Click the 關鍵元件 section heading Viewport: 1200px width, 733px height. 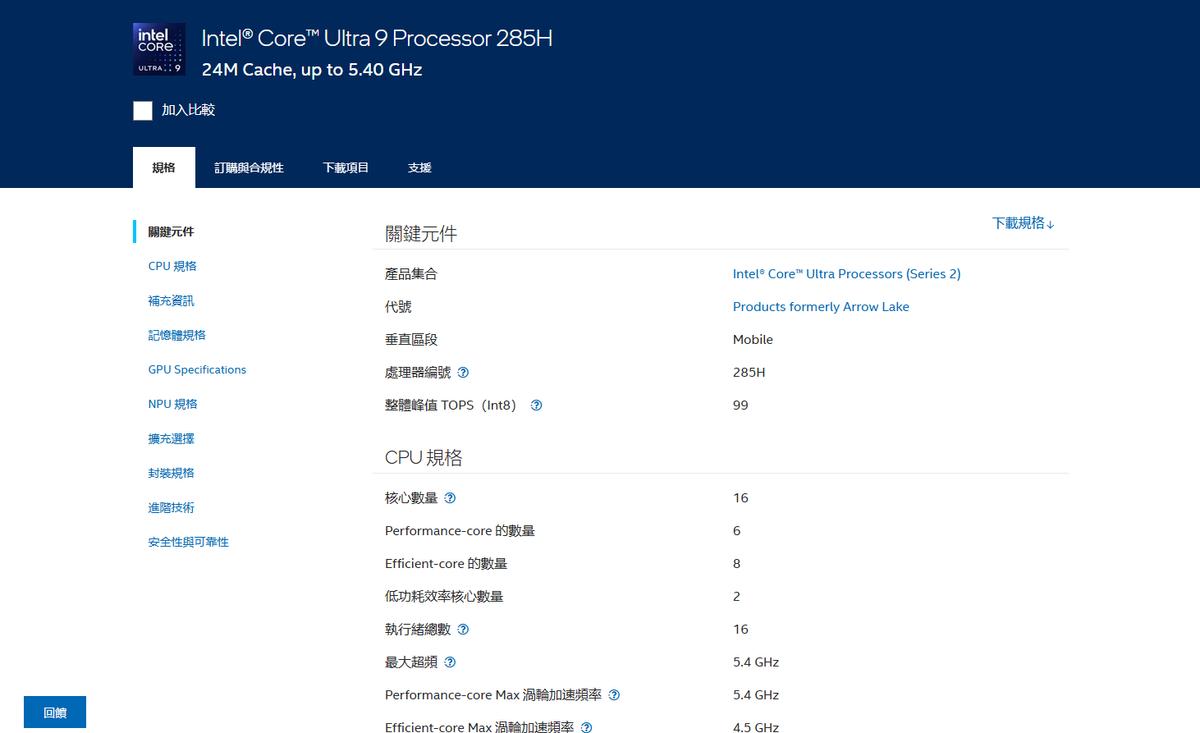coord(421,234)
